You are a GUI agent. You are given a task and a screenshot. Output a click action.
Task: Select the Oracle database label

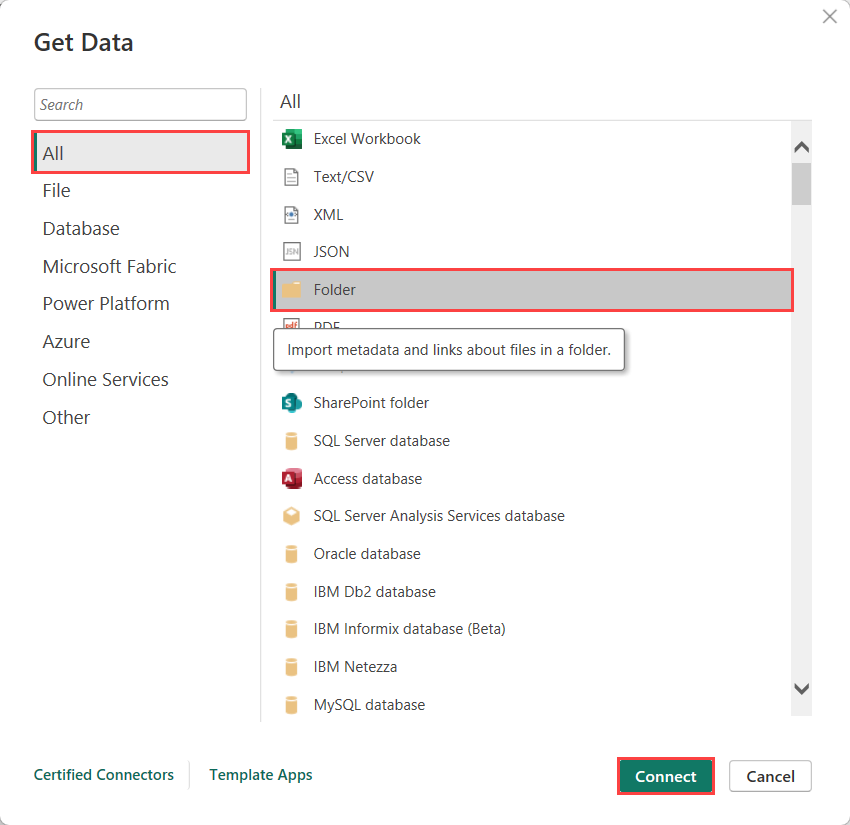367,554
